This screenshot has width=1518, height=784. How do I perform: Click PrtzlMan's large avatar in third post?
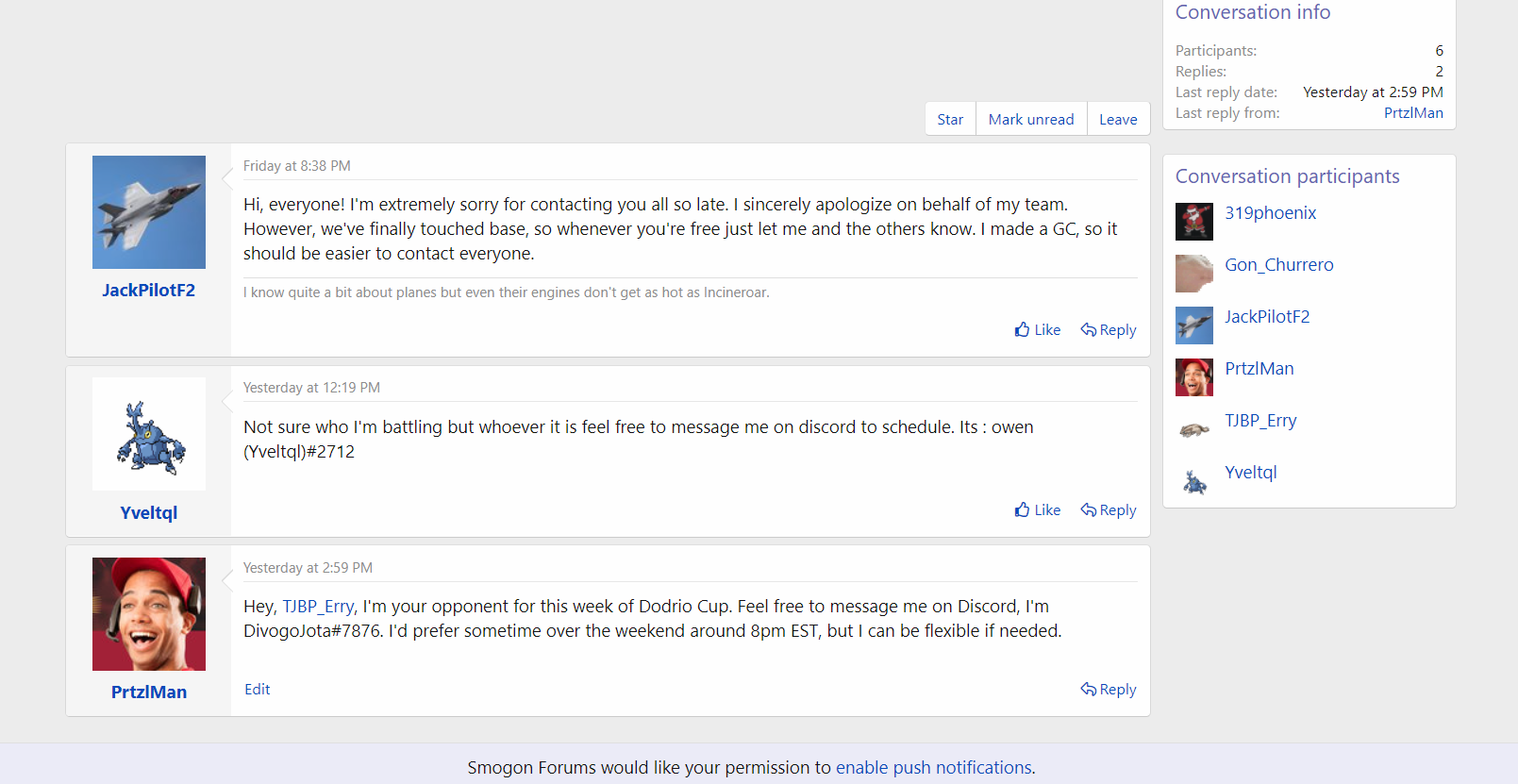(149, 614)
